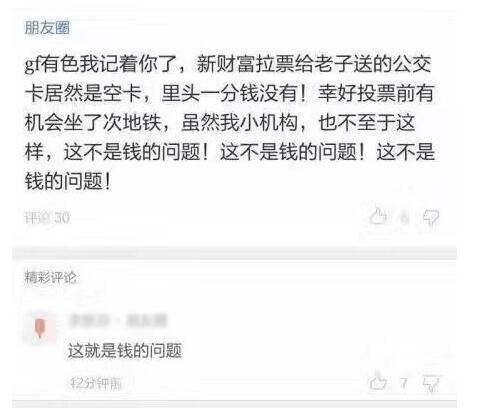Like the main post with thumbs-up

coord(378,216)
